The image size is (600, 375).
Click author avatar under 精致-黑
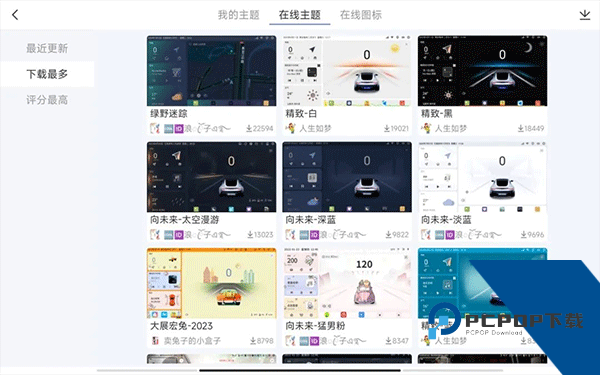[426, 129]
